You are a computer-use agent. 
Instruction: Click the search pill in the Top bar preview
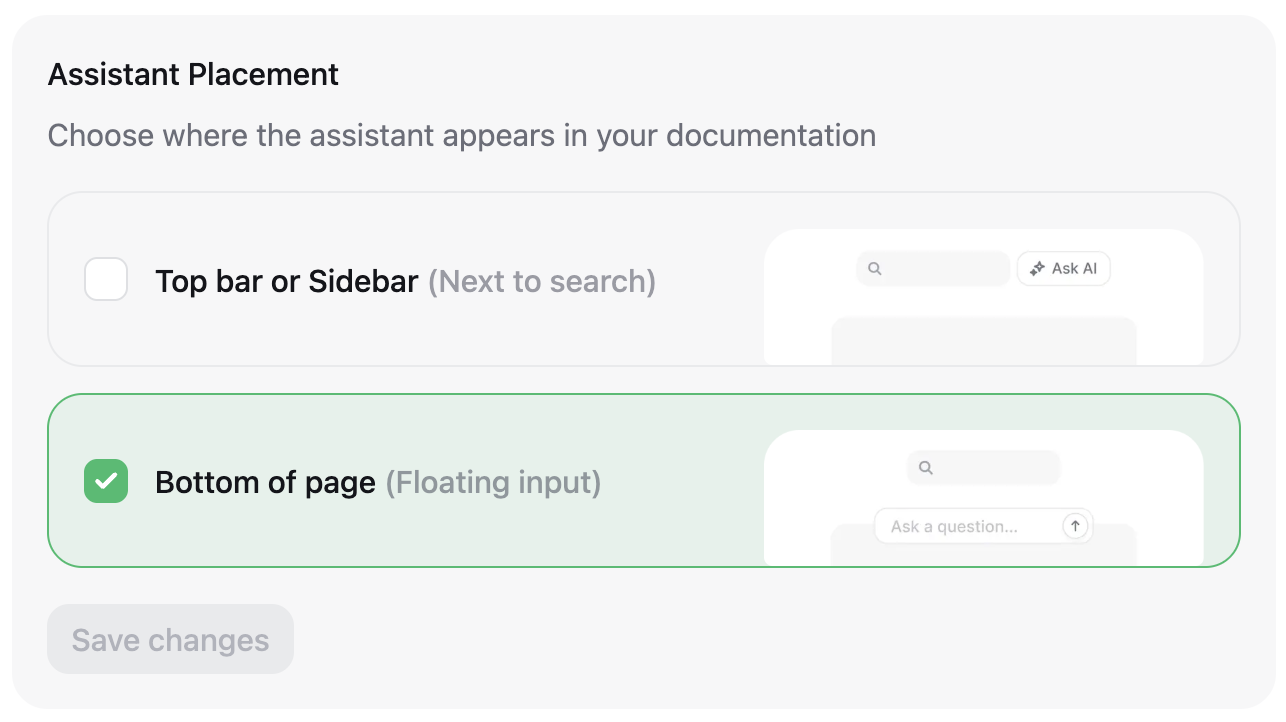point(932,268)
